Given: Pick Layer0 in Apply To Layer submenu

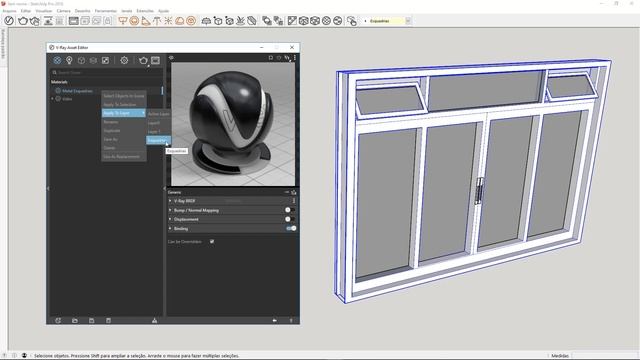Looking at the screenshot, I should pos(158,123).
